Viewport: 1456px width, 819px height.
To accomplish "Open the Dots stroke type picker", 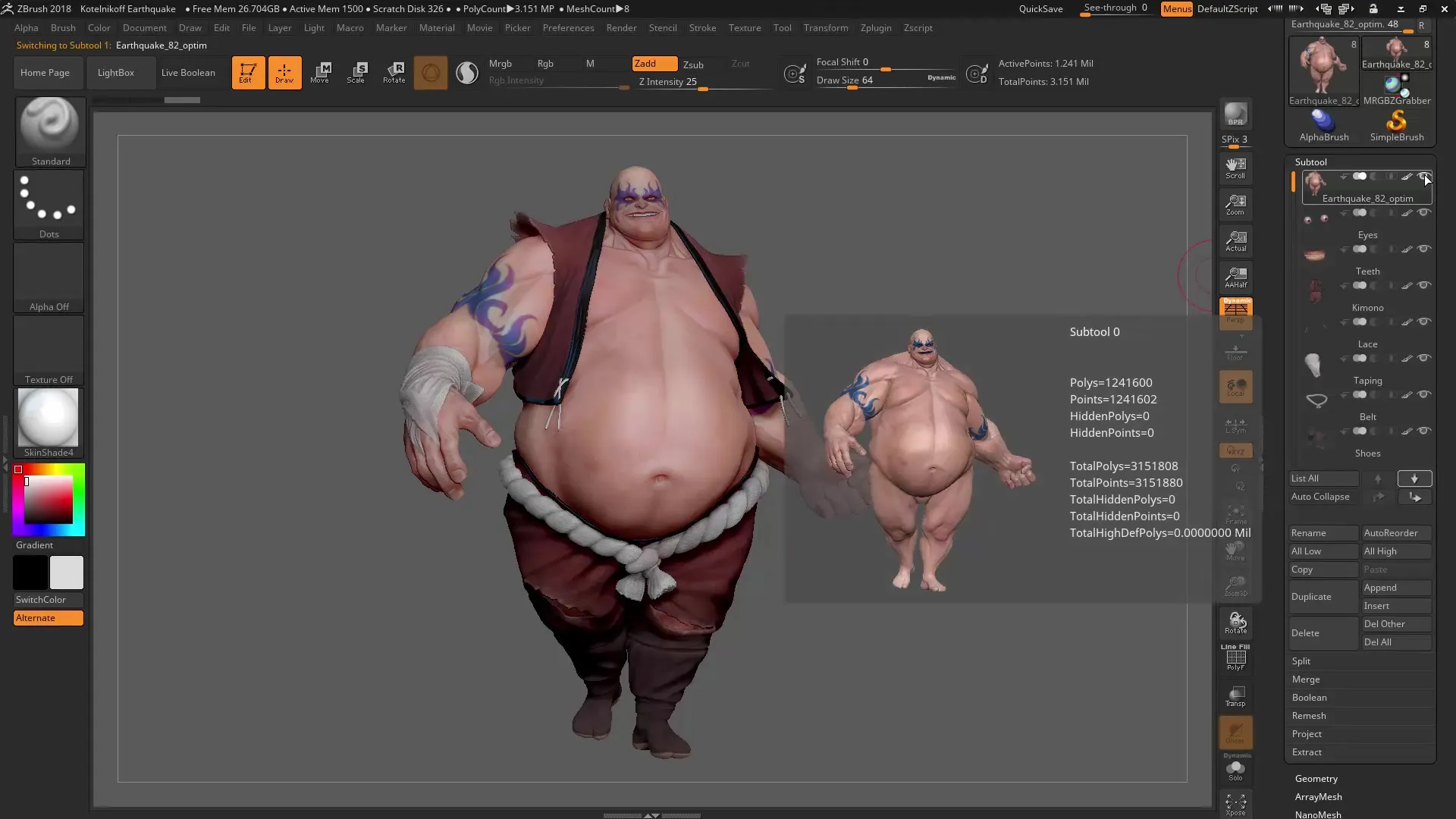I will 49,205.
